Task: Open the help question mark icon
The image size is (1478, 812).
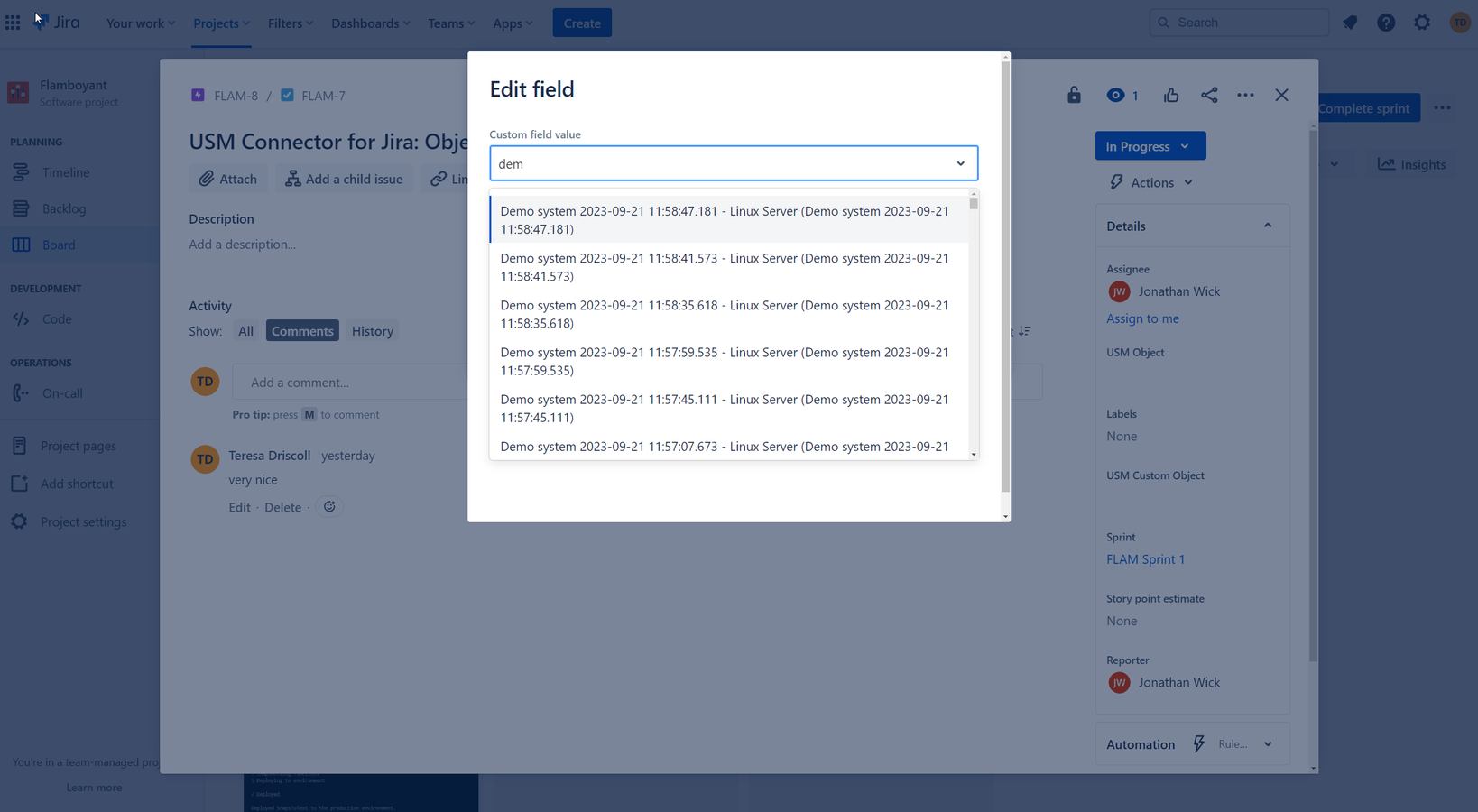Action: tap(1386, 23)
